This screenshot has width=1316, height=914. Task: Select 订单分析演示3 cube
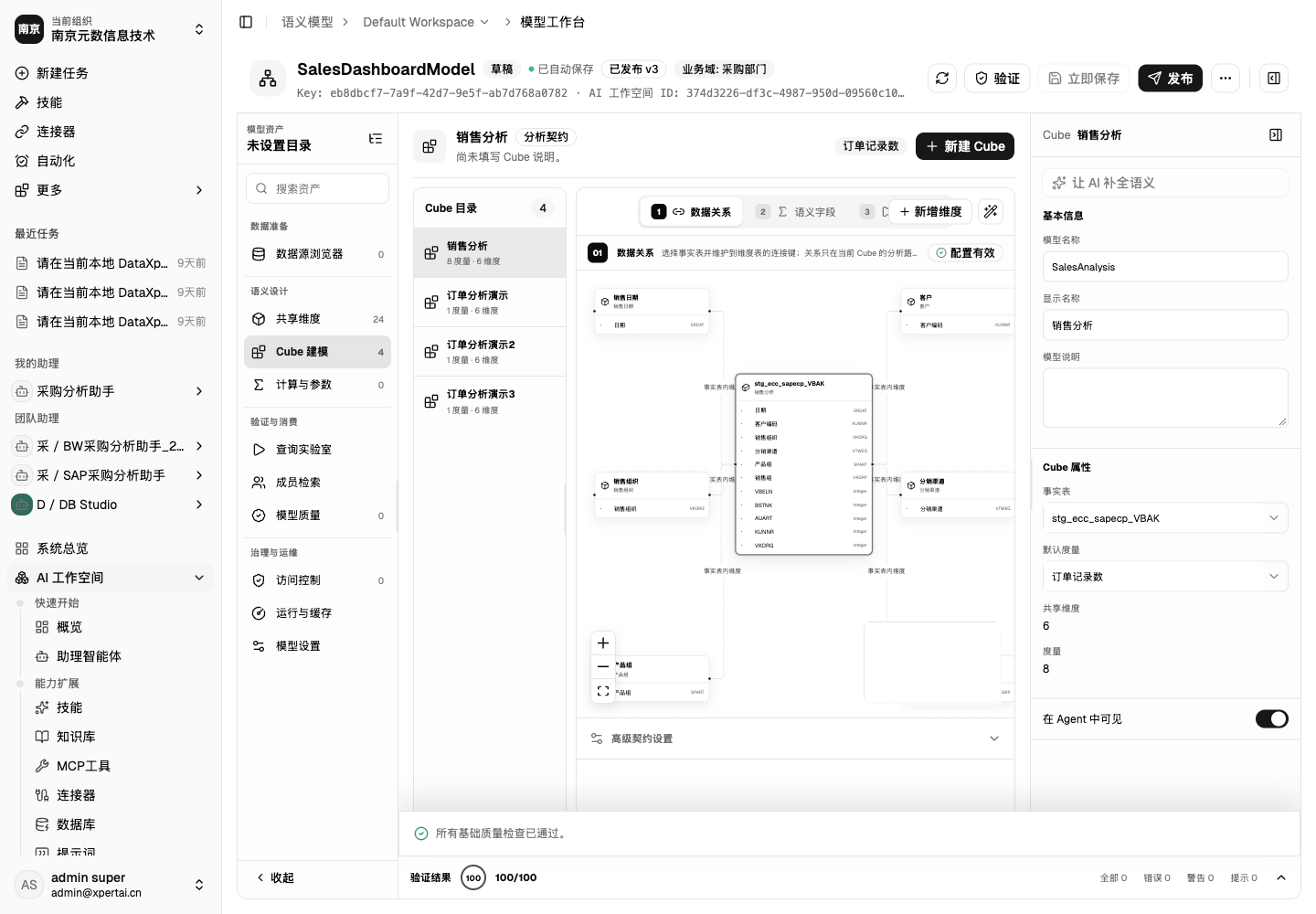[x=490, y=401]
